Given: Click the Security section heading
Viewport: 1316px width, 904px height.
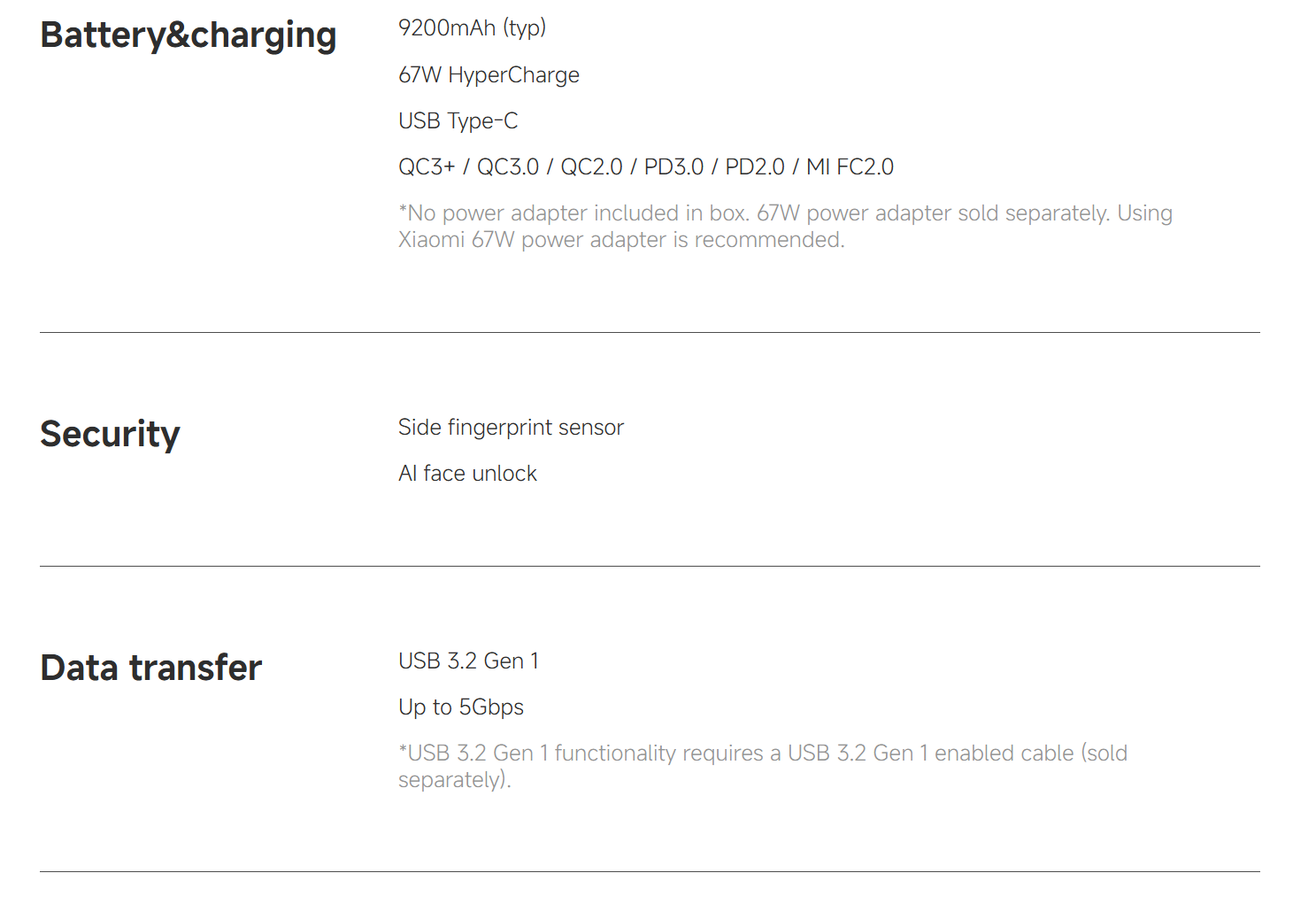Looking at the screenshot, I should [110, 434].
